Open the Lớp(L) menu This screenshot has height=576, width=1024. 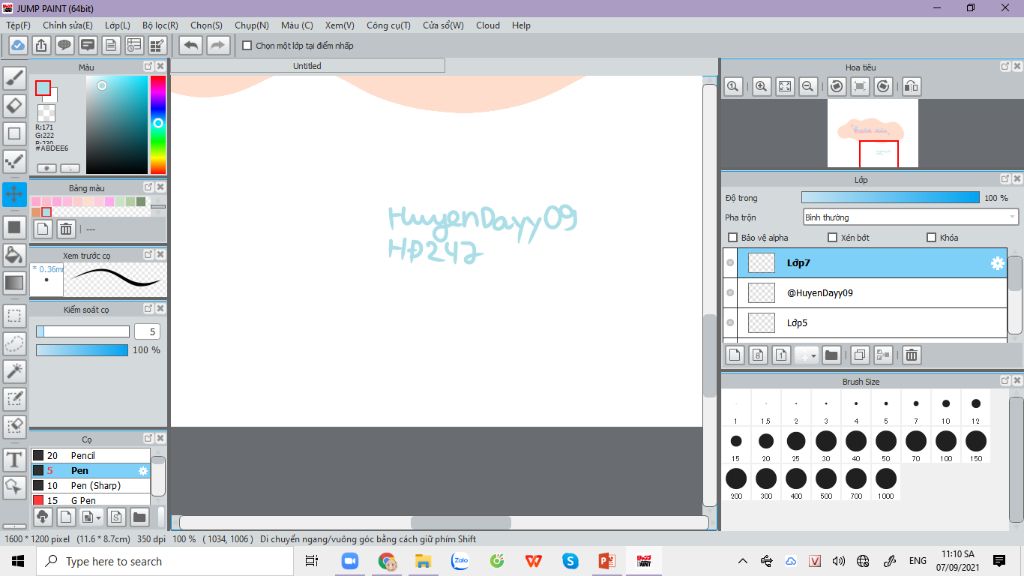118,25
